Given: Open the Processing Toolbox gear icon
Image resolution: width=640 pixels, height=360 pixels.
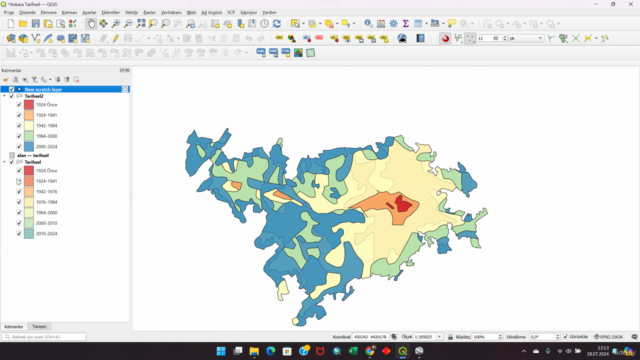Looking at the screenshot, I should pyautogui.click(x=393, y=24).
